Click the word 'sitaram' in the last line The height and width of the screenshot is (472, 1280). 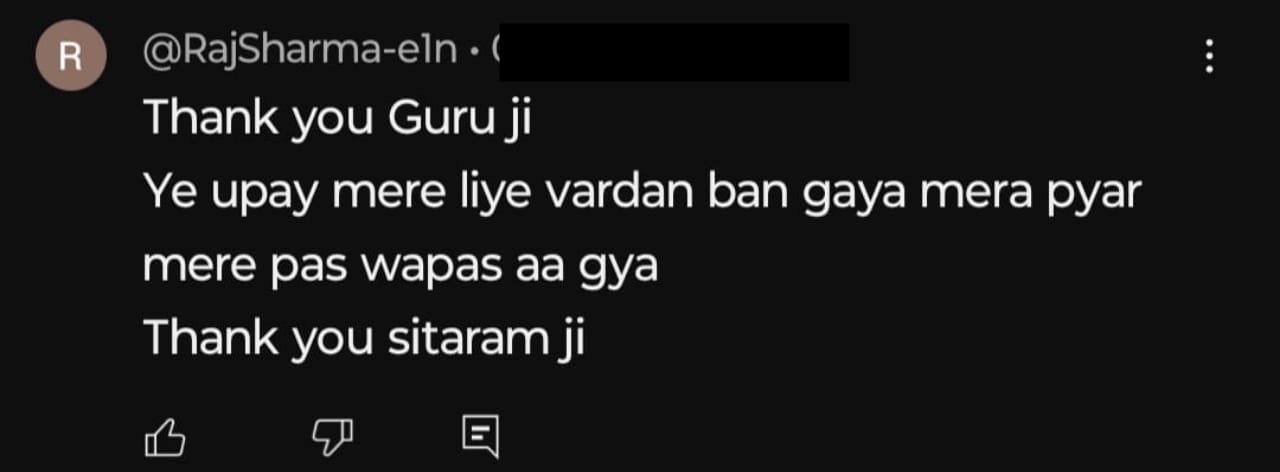click(464, 338)
